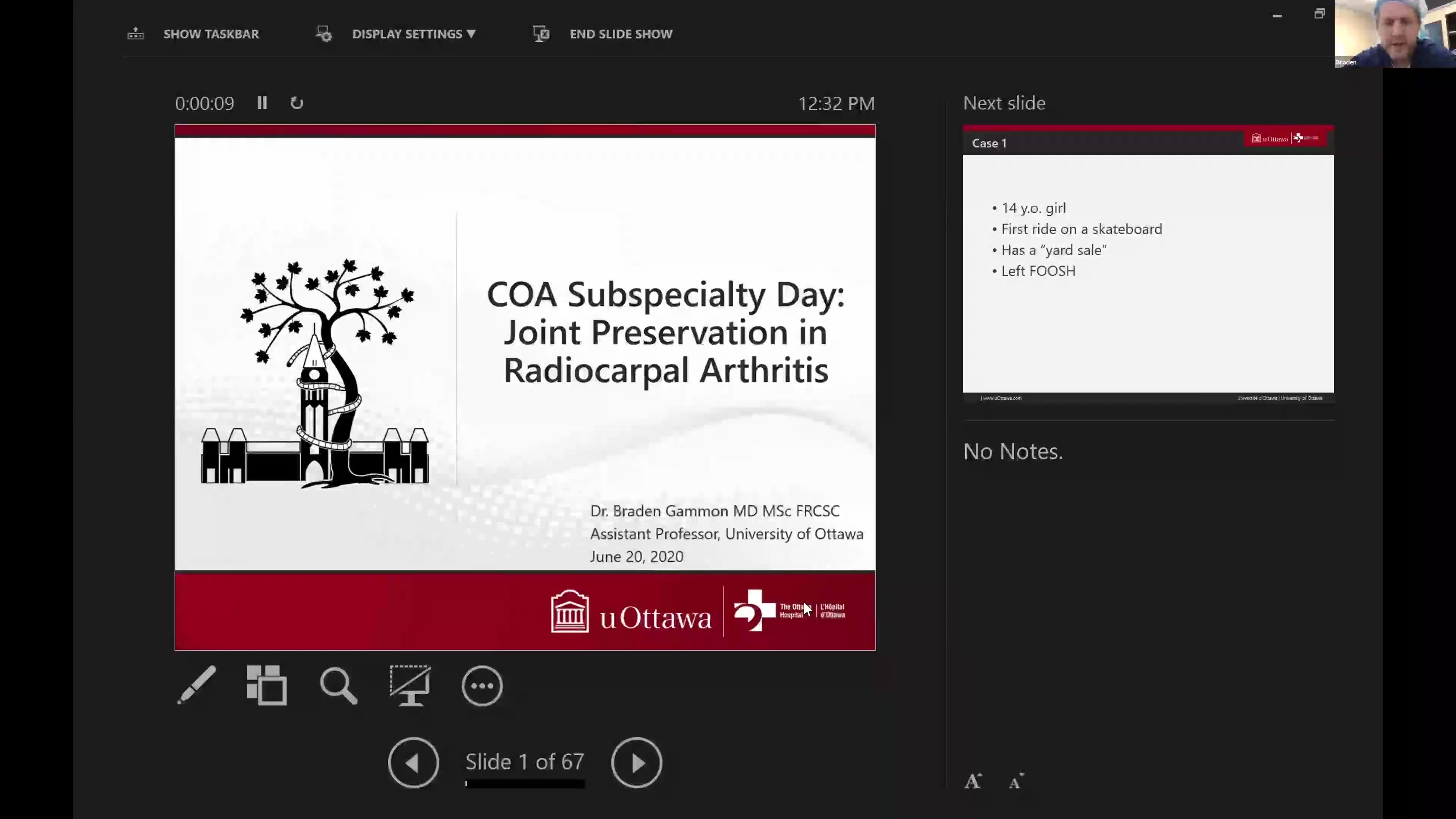
Task: Click the Show Taskbar icon
Action: 136,34
